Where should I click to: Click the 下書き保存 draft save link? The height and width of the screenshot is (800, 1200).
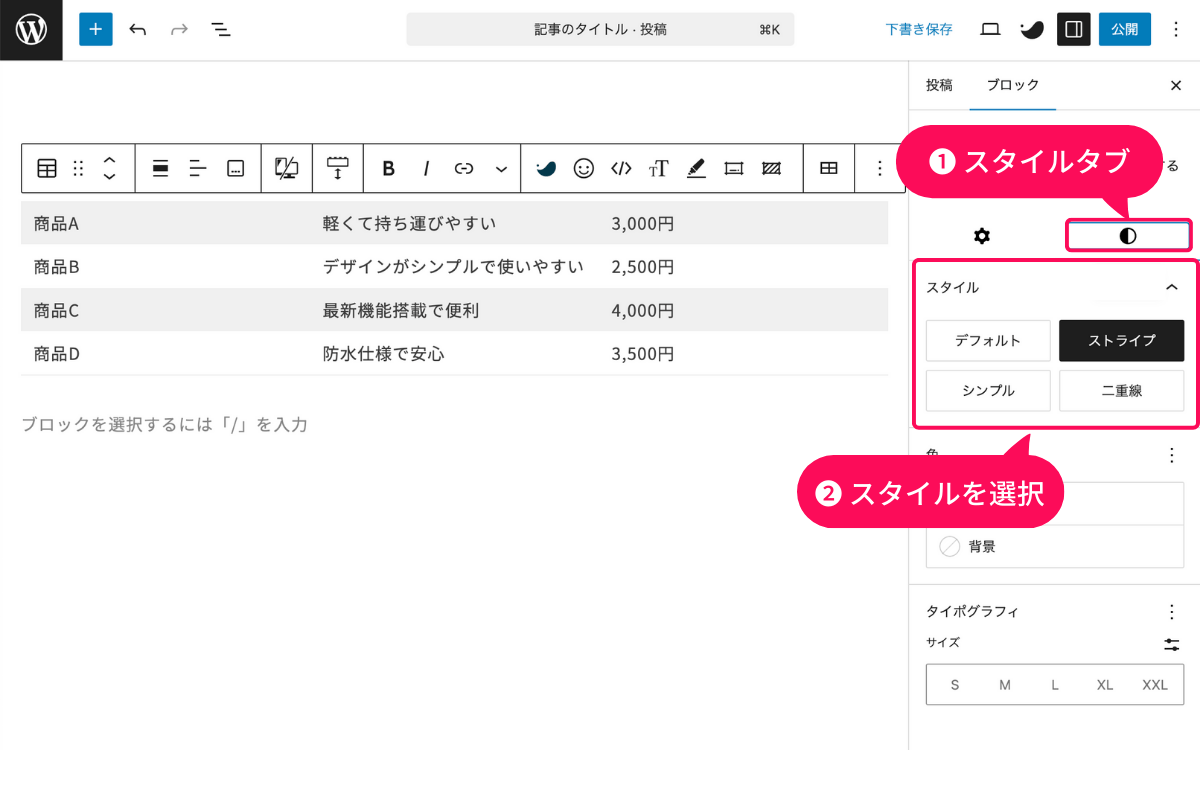click(919, 29)
